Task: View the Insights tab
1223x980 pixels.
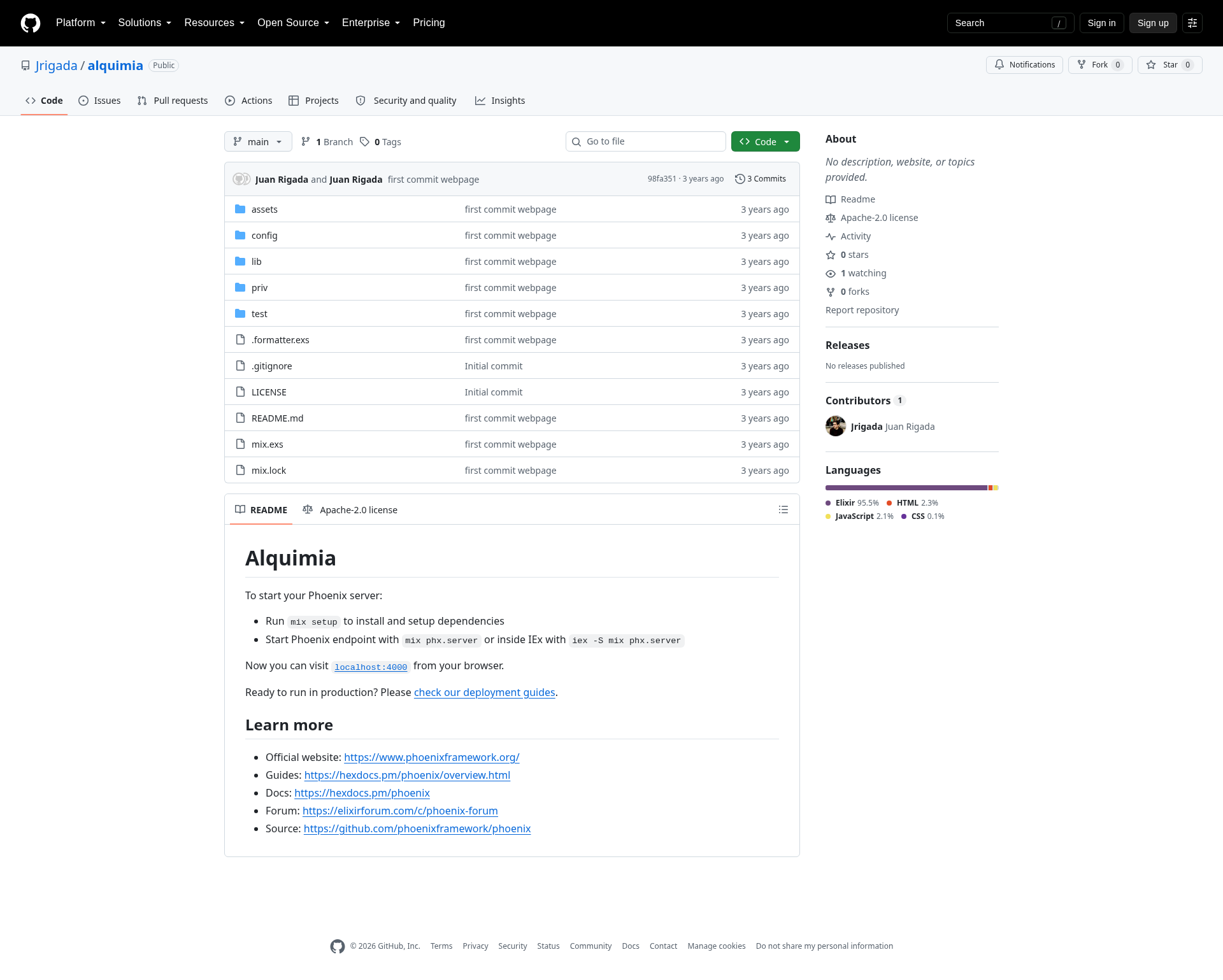Action: pyautogui.click(x=500, y=101)
